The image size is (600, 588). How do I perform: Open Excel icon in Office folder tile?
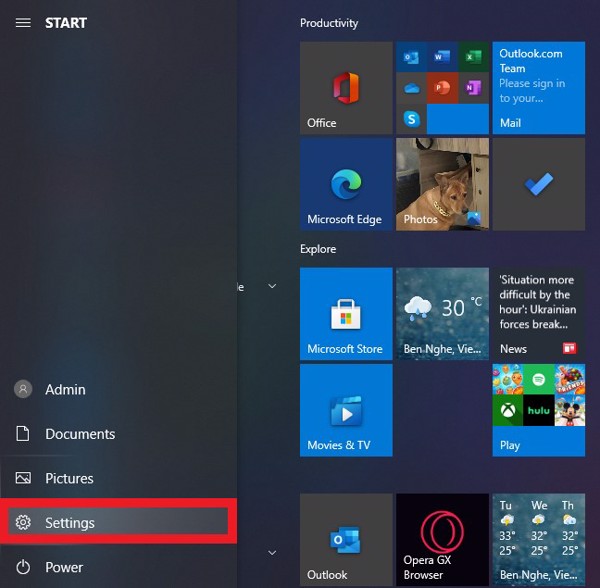pos(473,57)
